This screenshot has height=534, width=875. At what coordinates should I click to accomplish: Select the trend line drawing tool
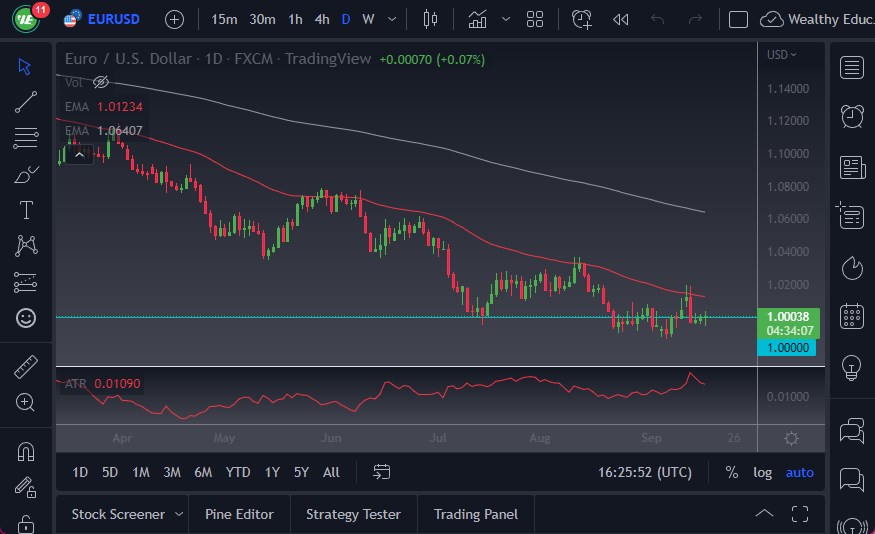26,101
